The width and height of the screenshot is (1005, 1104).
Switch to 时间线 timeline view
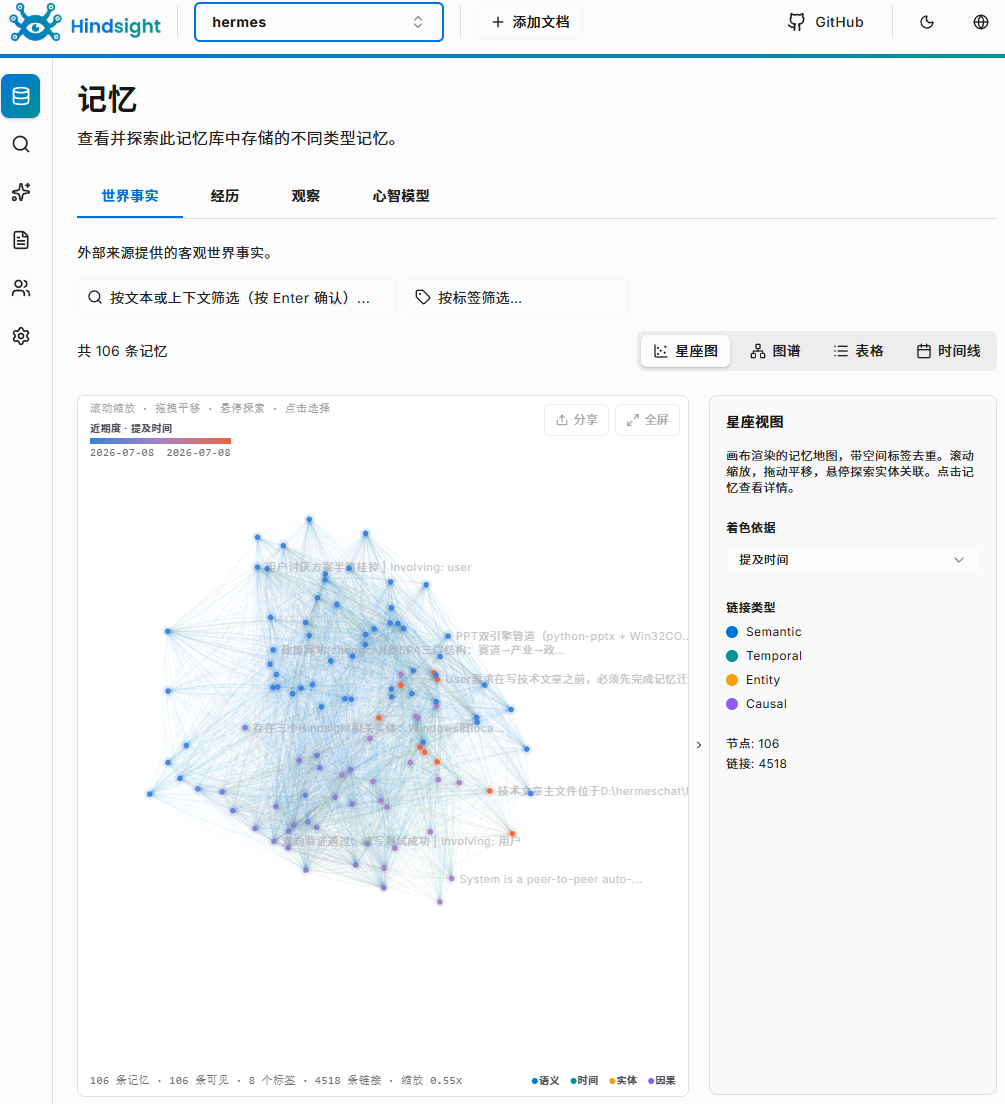(948, 351)
